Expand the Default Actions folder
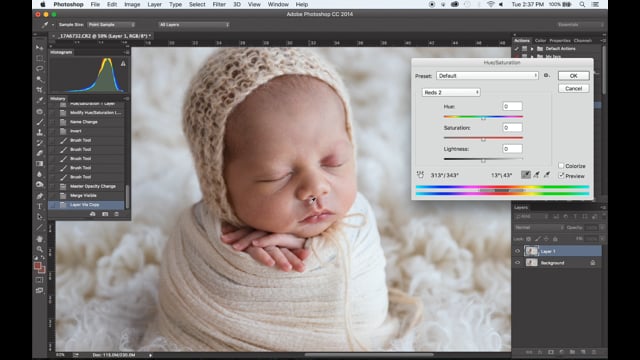Image resolution: width=640 pixels, height=360 pixels. [x=532, y=49]
